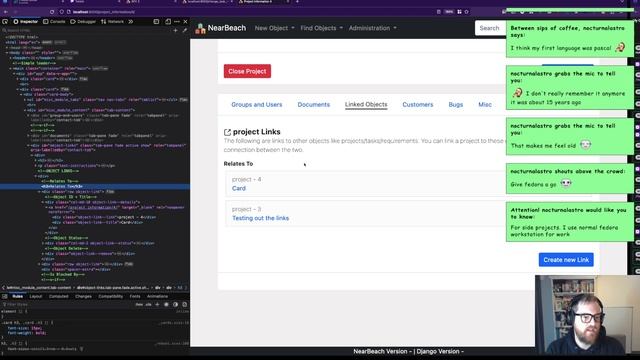Switch to the Customers tab
Screen dimensions: 640x360
pyautogui.click(x=418, y=104)
